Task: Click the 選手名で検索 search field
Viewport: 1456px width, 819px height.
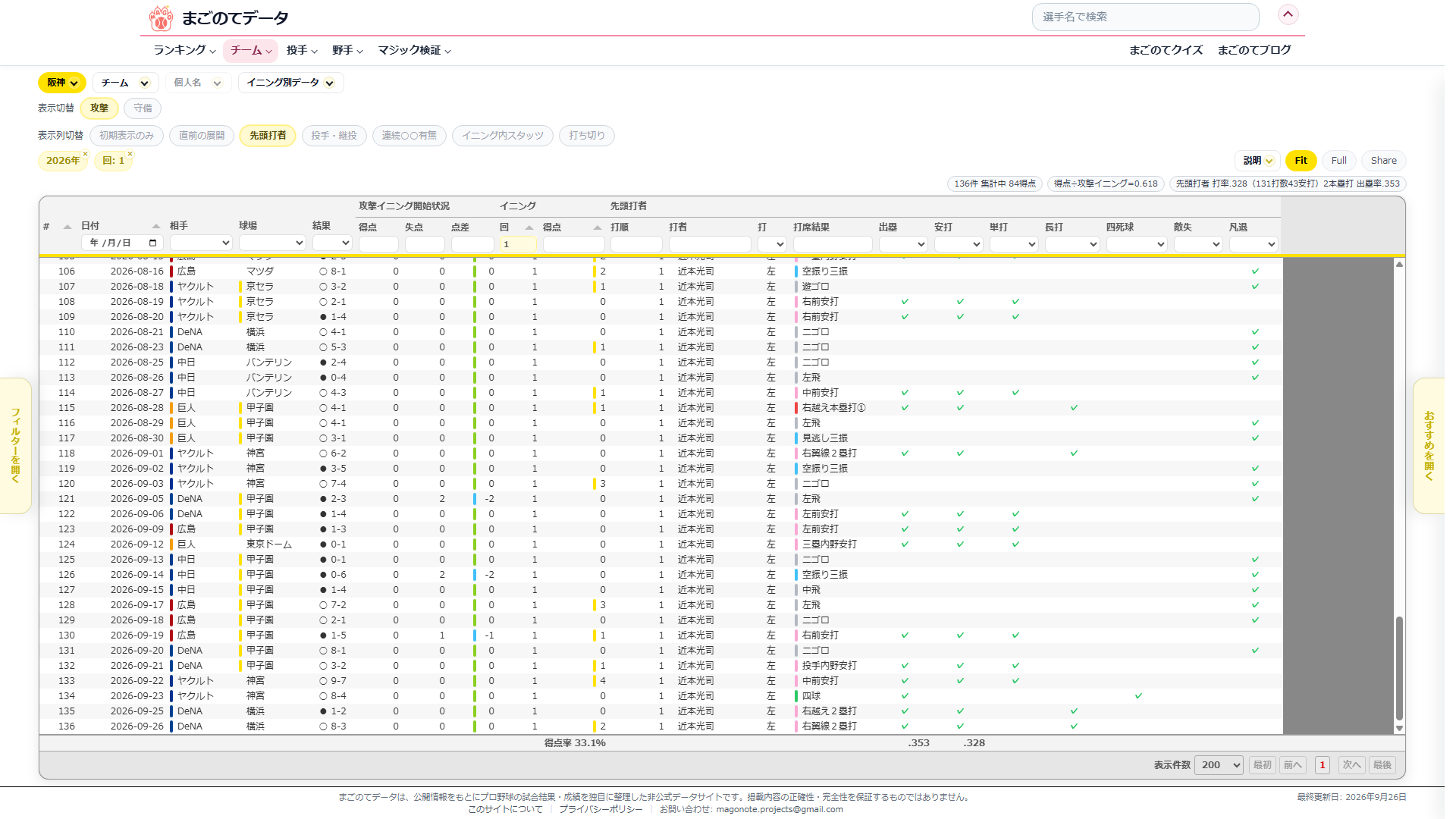Action: 1145,17
